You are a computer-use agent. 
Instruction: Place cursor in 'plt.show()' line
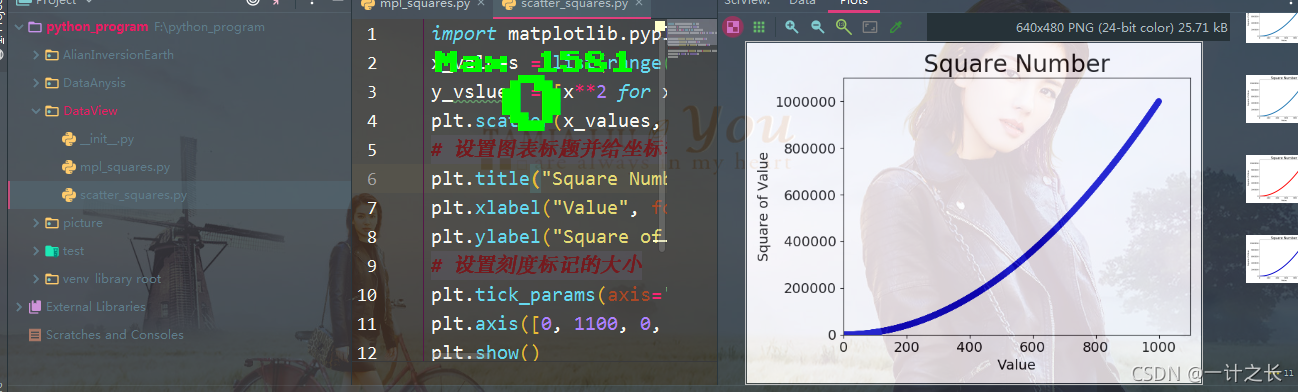coord(485,353)
